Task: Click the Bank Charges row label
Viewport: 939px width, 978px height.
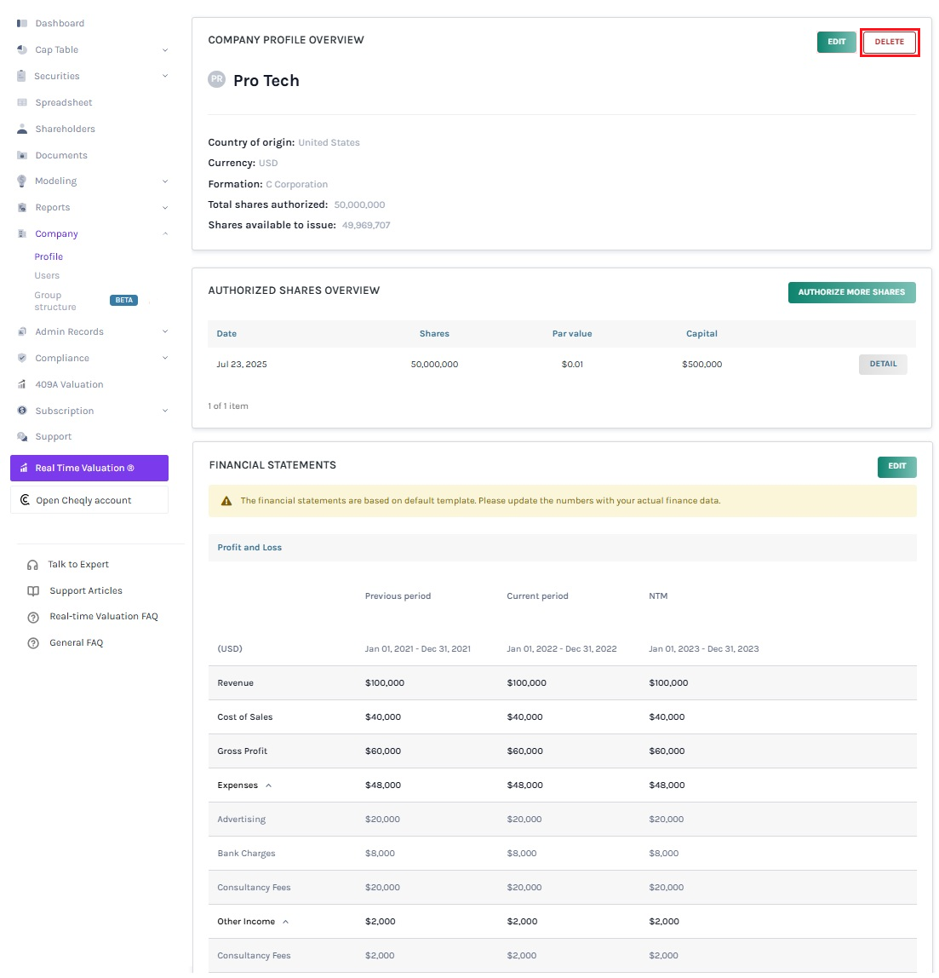Action: [x=246, y=853]
